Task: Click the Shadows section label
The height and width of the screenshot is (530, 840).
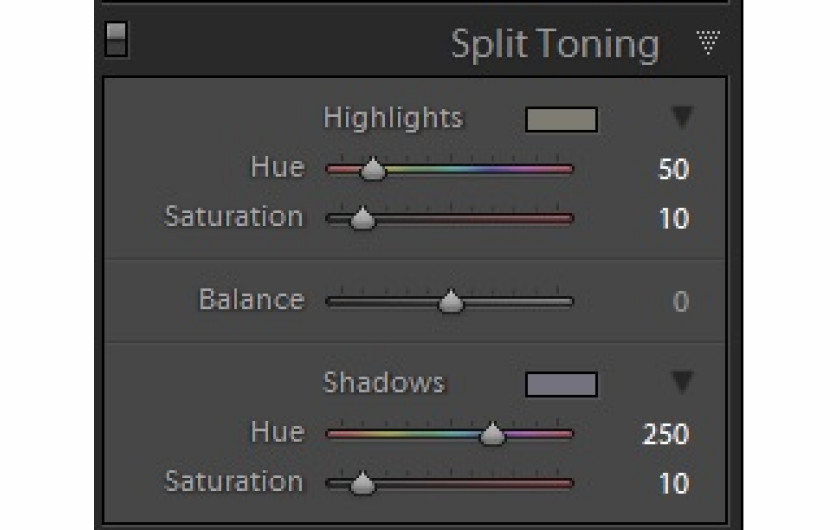Action: (384, 383)
